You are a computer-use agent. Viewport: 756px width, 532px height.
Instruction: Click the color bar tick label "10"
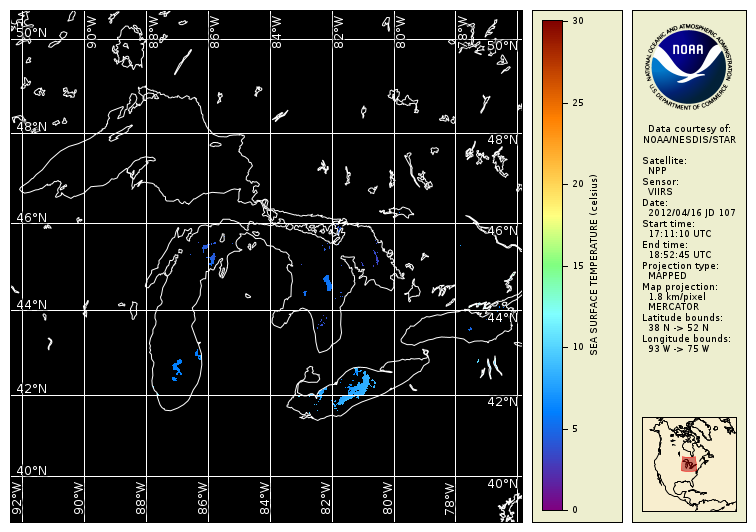coord(578,347)
